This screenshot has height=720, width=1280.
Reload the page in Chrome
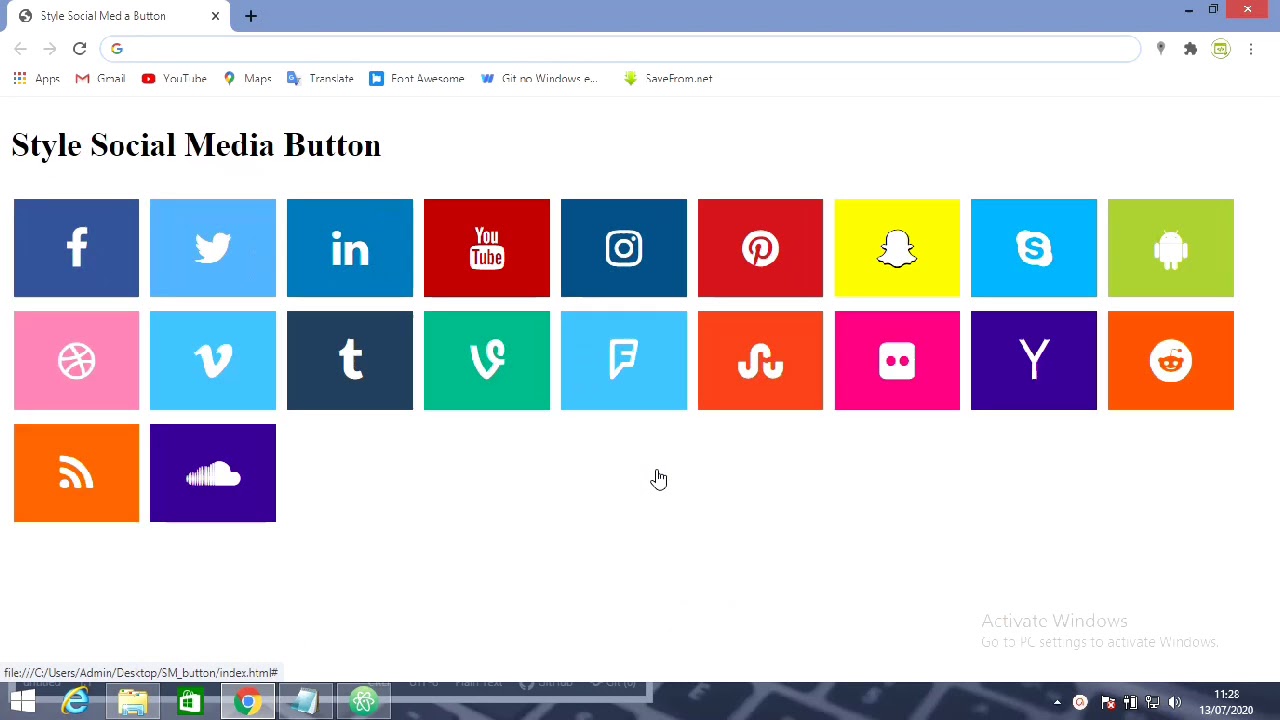click(80, 48)
